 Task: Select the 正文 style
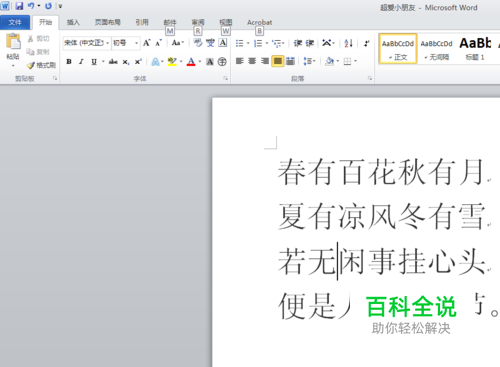coord(398,49)
